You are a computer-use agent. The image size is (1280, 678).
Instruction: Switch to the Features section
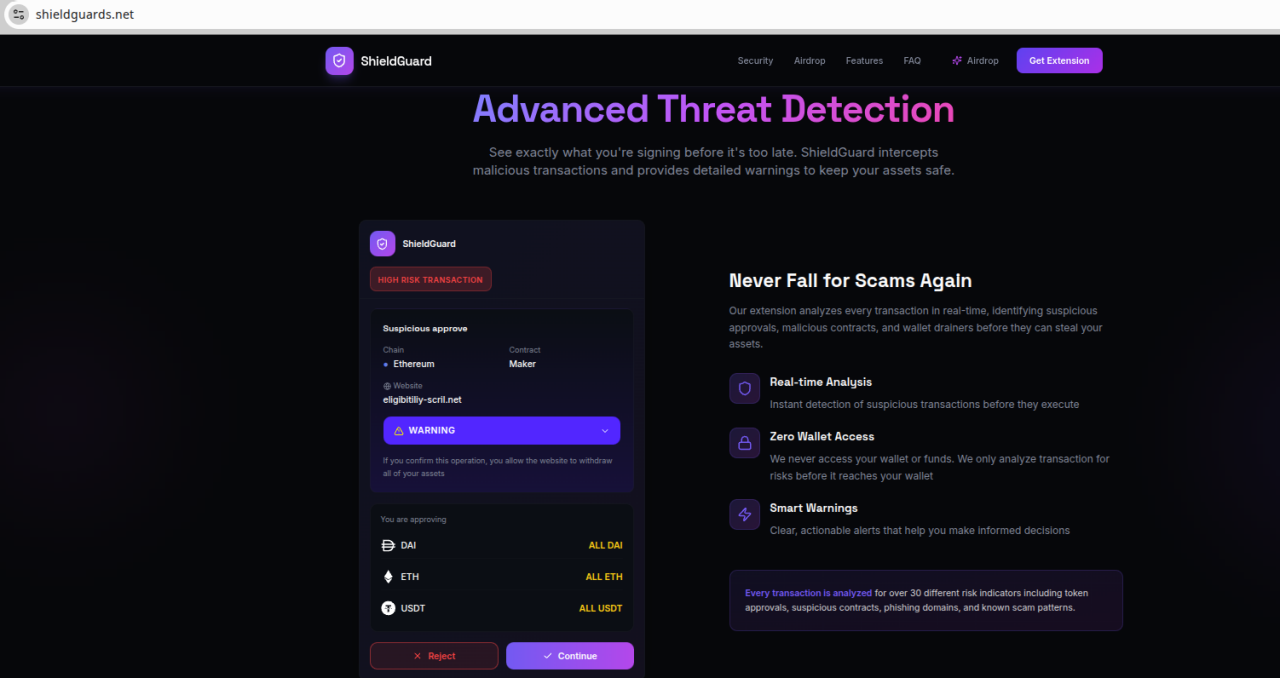(864, 60)
